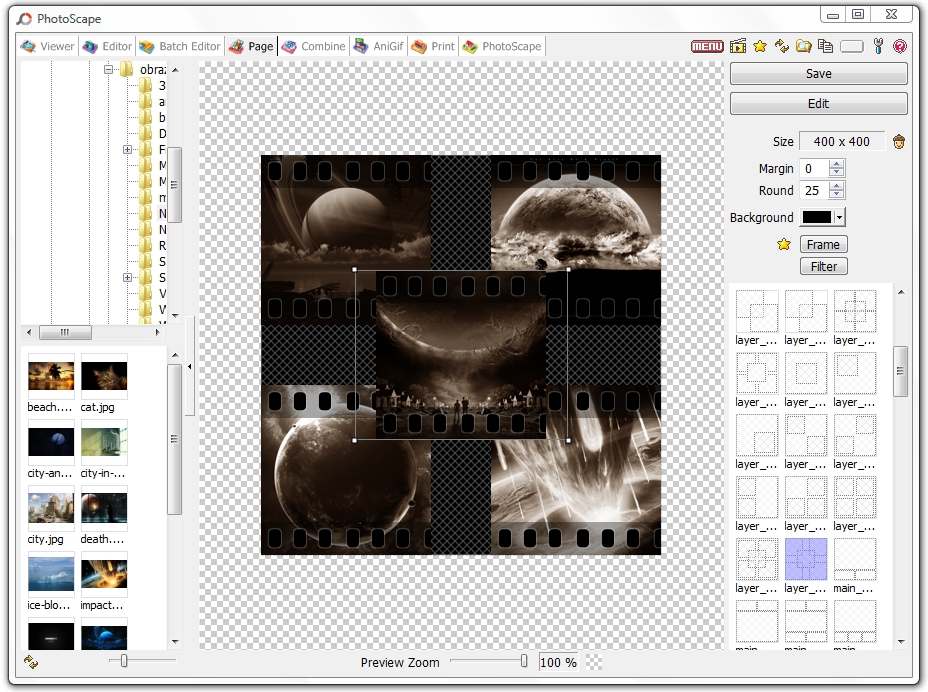Choose the layout labeled main_...
Screen dimensions: 928x692
coord(855,559)
